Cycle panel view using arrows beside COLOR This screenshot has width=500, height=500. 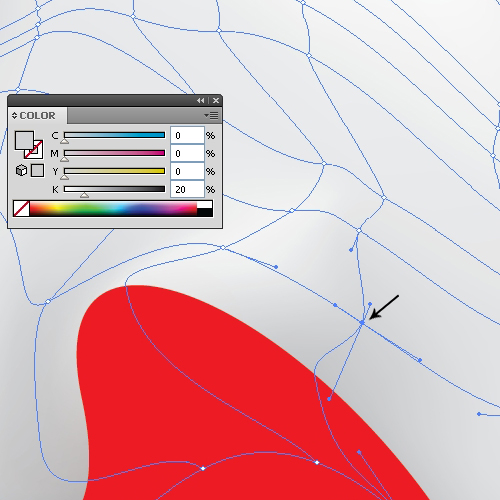(x=14, y=115)
